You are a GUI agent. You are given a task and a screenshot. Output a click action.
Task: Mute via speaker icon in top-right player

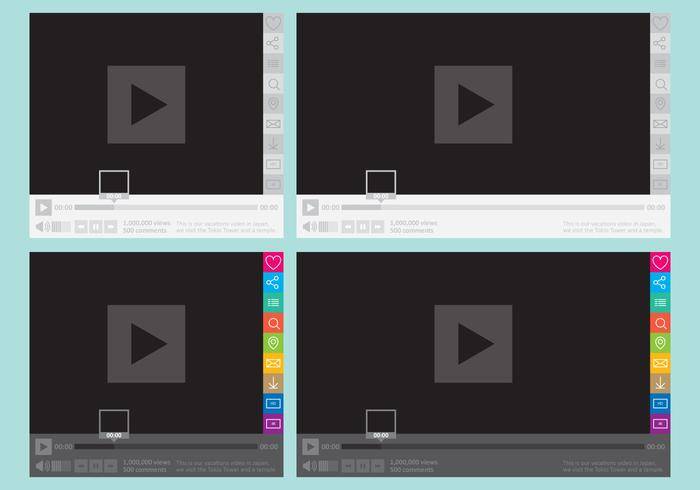[x=310, y=227]
